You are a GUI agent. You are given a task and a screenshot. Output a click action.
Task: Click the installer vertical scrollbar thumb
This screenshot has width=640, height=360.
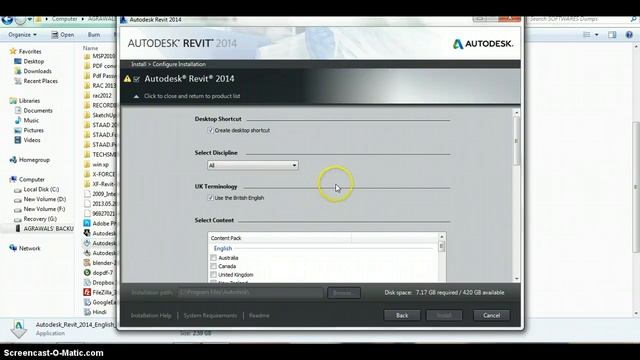point(517,141)
